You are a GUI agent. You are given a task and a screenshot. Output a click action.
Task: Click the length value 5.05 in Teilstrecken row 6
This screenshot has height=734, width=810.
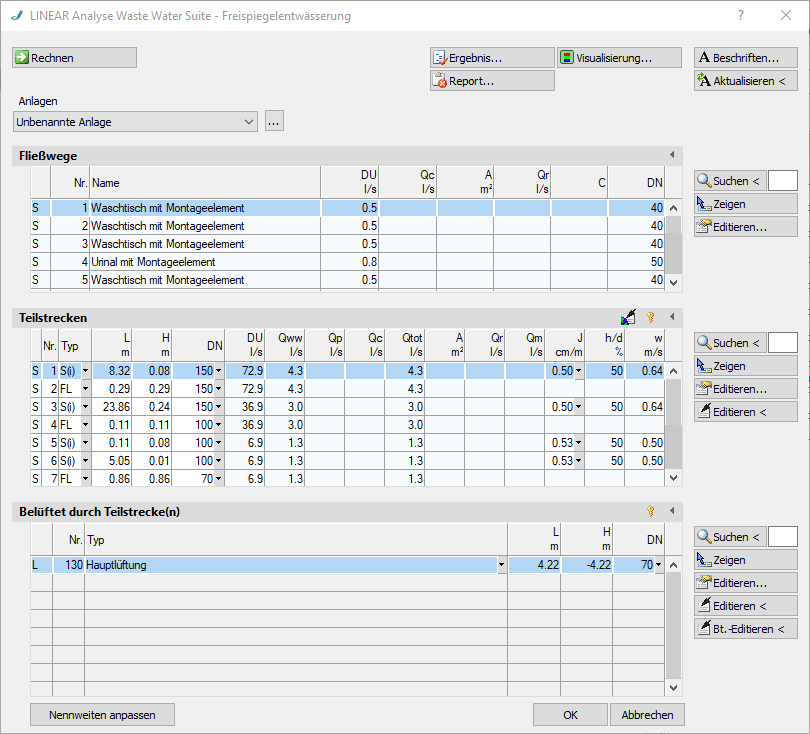[x=112, y=461]
